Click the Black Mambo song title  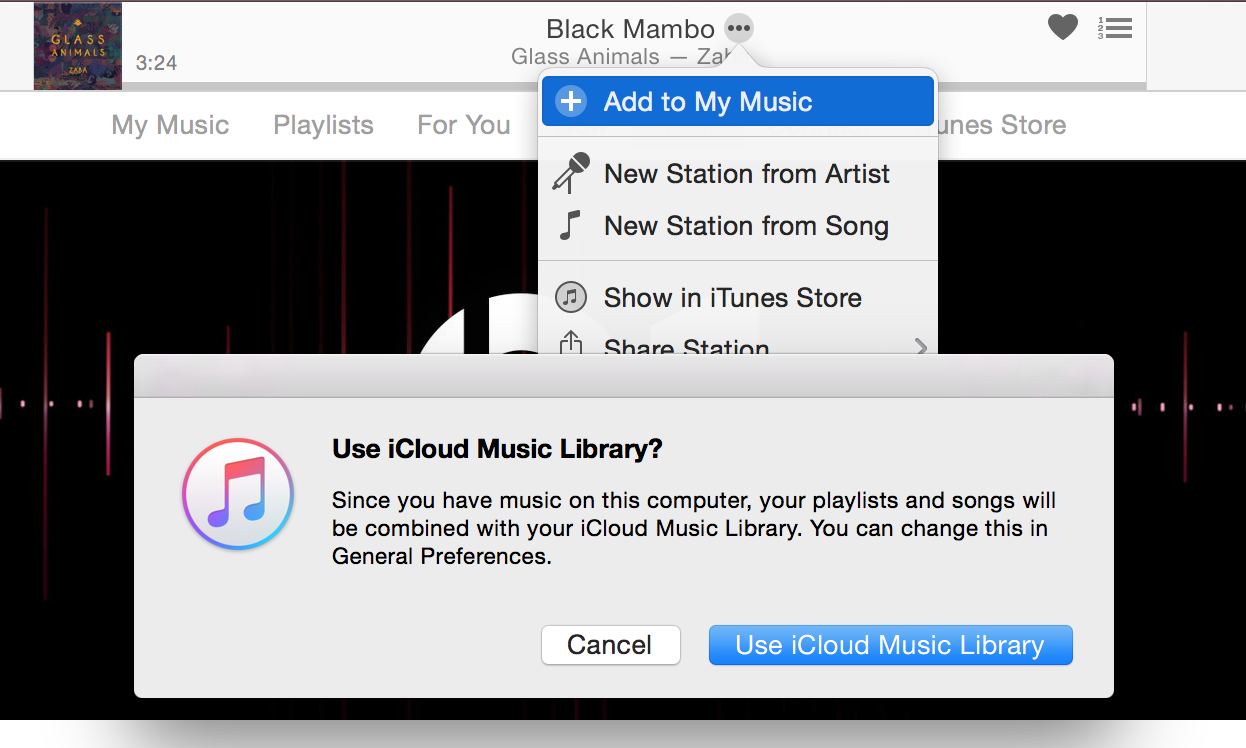631,29
